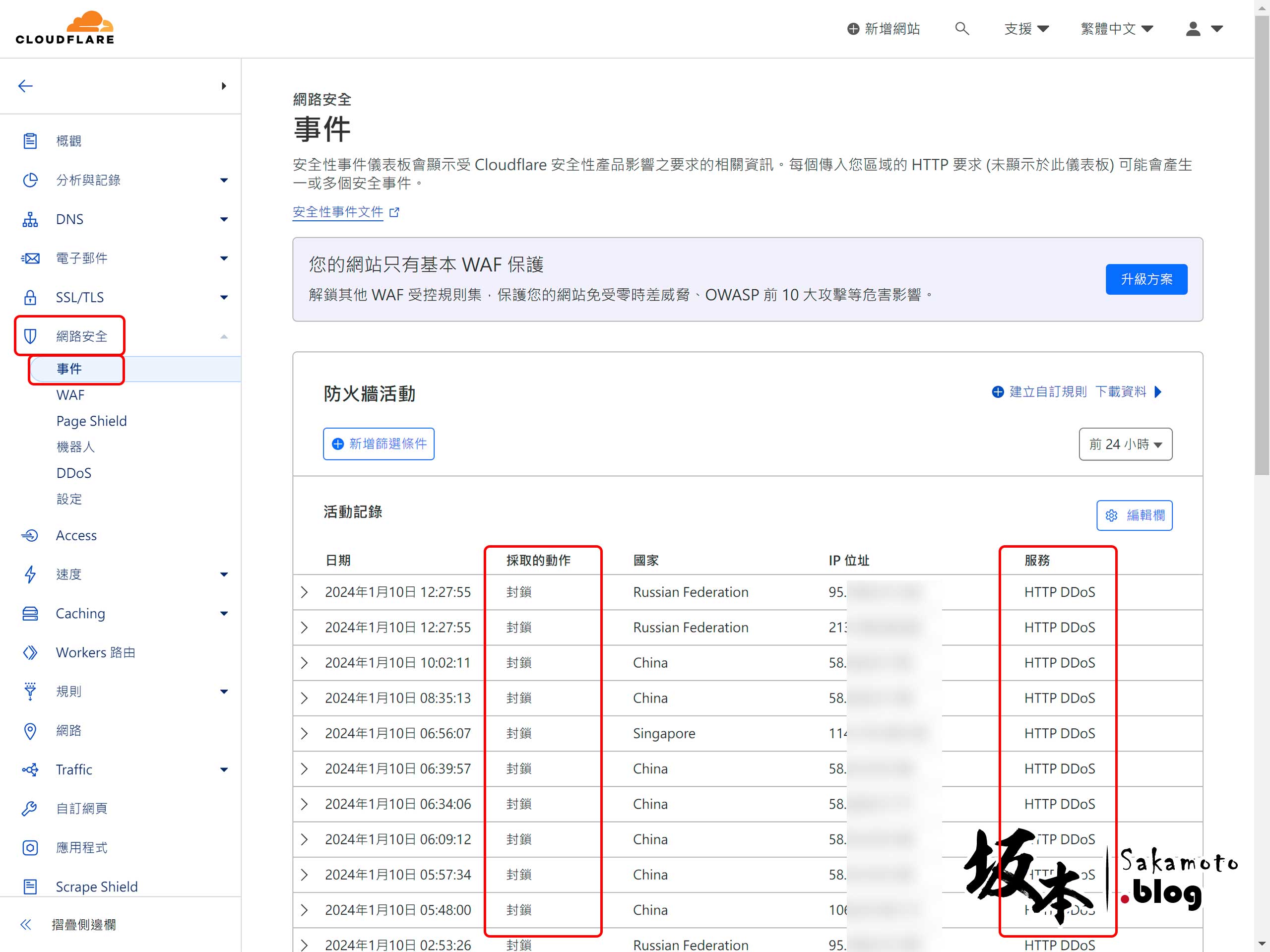The height and width of the screenshot is (952, 1270).
Task: Click the scrollbar down arrow
Action: point(1262,944)
